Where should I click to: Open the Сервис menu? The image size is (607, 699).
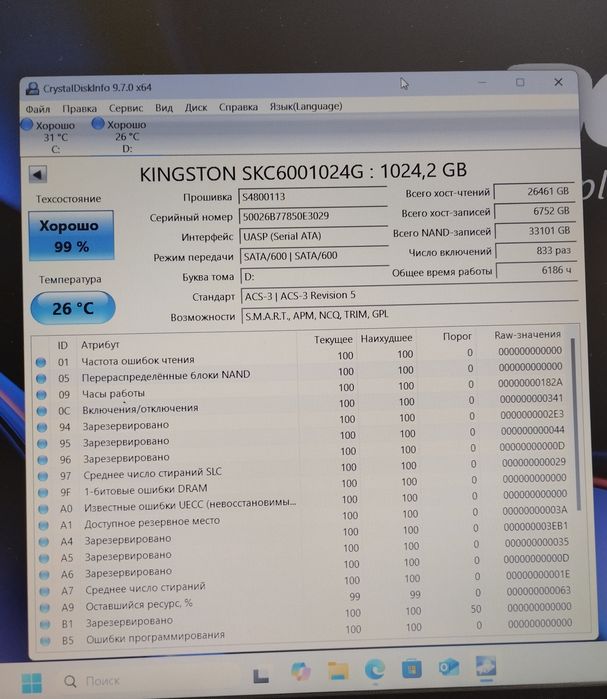click(126, 108)
